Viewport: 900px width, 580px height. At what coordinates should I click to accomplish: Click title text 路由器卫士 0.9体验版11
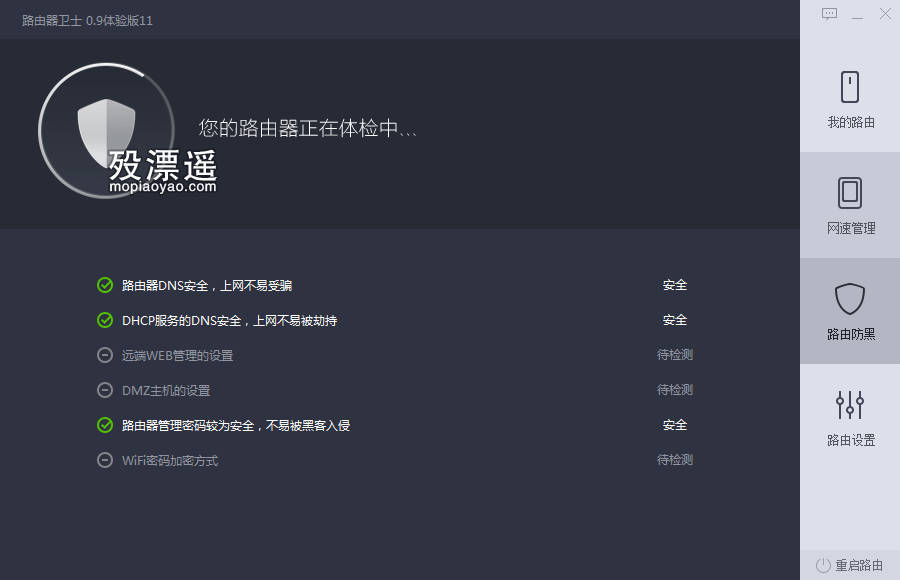pos(87,21)
